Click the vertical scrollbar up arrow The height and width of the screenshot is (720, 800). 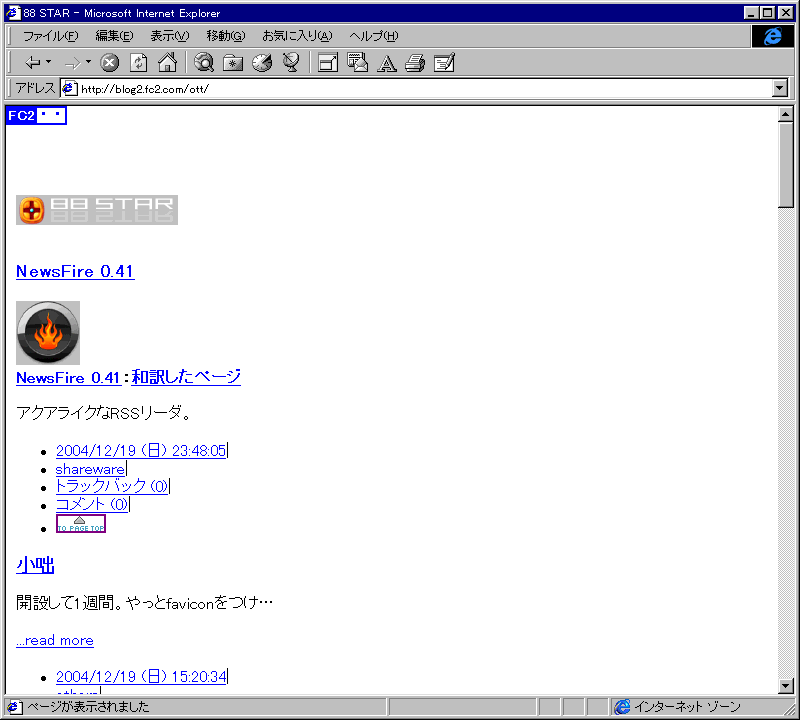[x=786, y=114]
